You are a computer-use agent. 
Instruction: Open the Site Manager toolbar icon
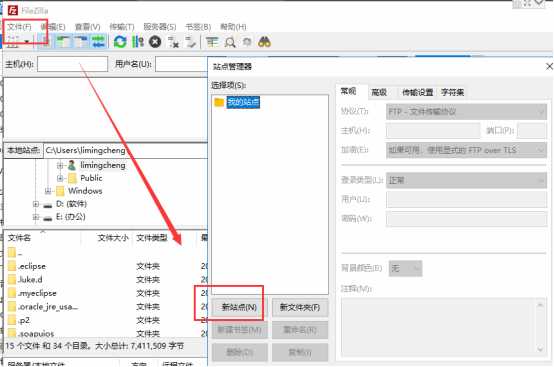13,42
